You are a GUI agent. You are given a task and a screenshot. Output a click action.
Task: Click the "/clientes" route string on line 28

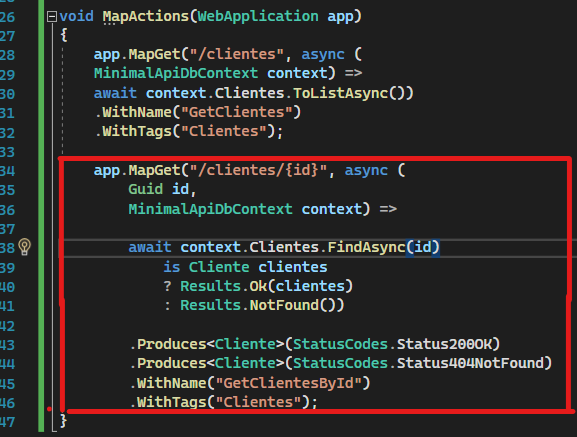tap(237, 54)
